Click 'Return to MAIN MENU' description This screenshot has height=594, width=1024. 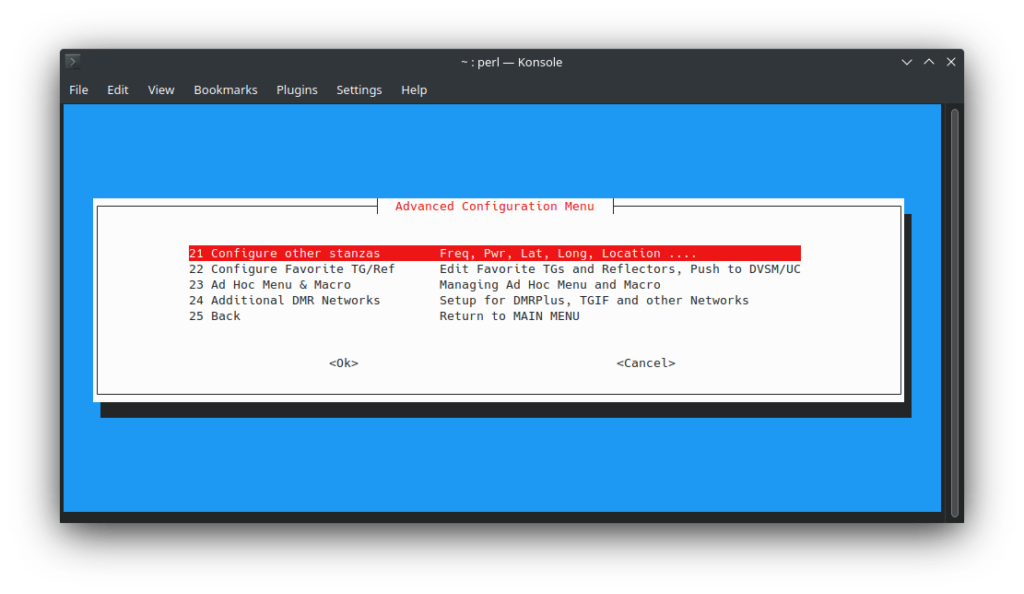[509, 316]
